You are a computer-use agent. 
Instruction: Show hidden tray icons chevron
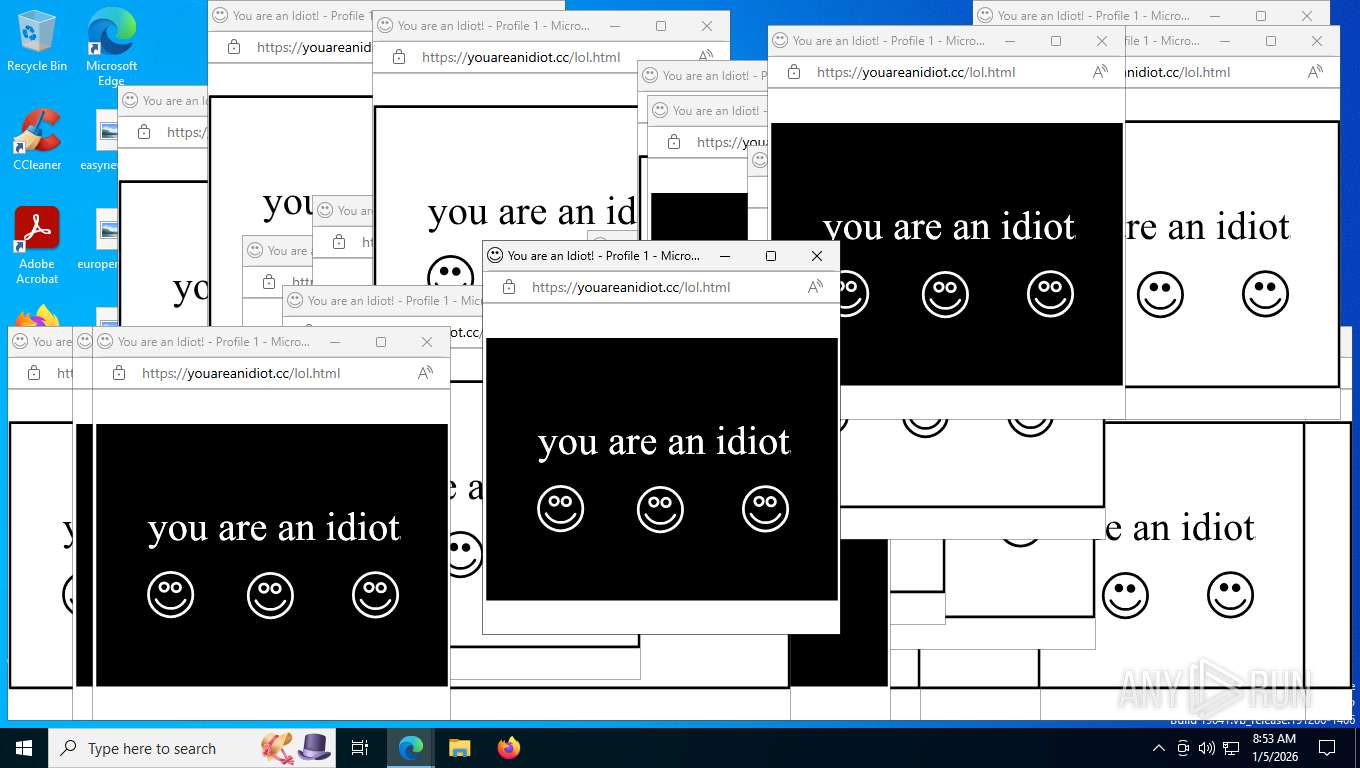coord(1159,748)
